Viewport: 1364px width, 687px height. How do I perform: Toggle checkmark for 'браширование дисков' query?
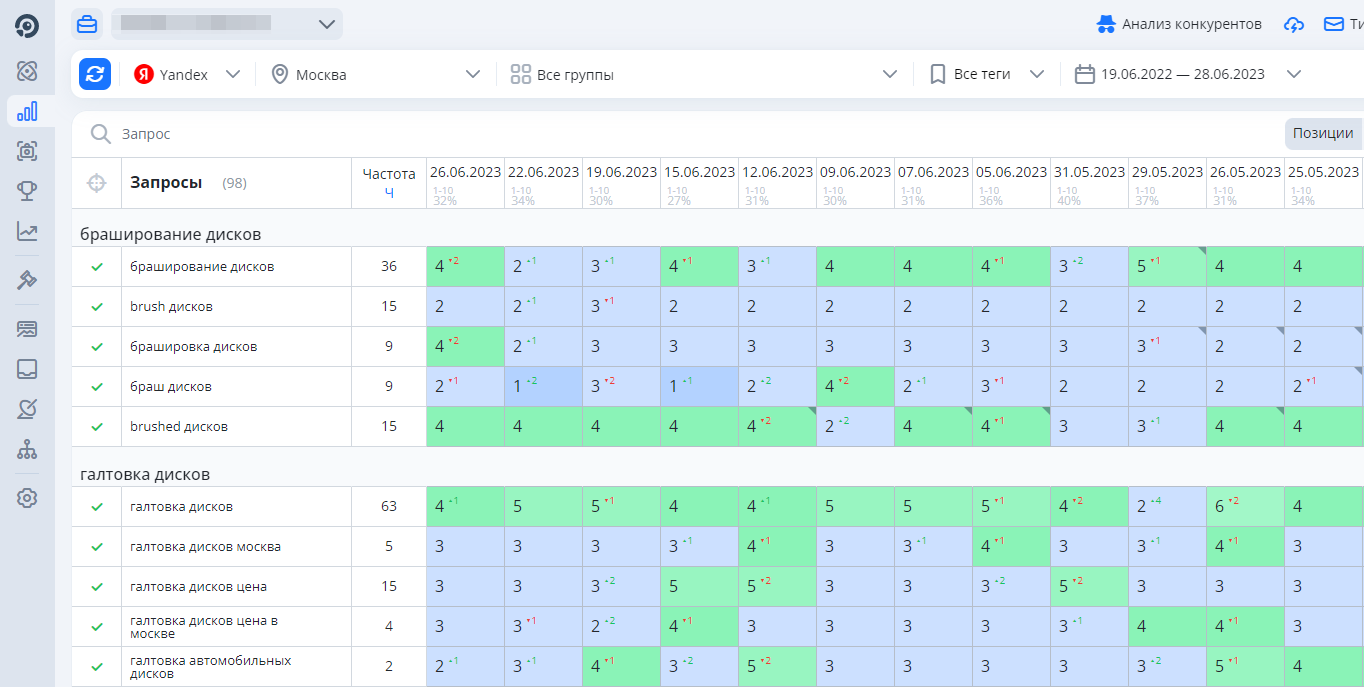[97, 267]
